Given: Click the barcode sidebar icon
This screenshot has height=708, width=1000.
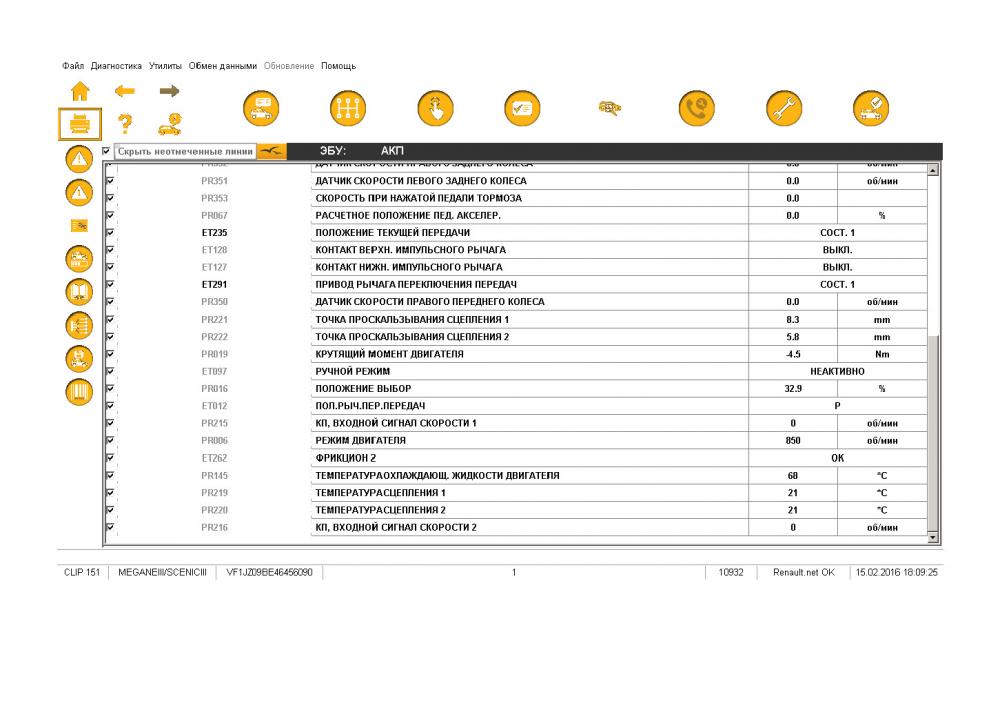Looking at the screenshot, I should click(79, 392).
